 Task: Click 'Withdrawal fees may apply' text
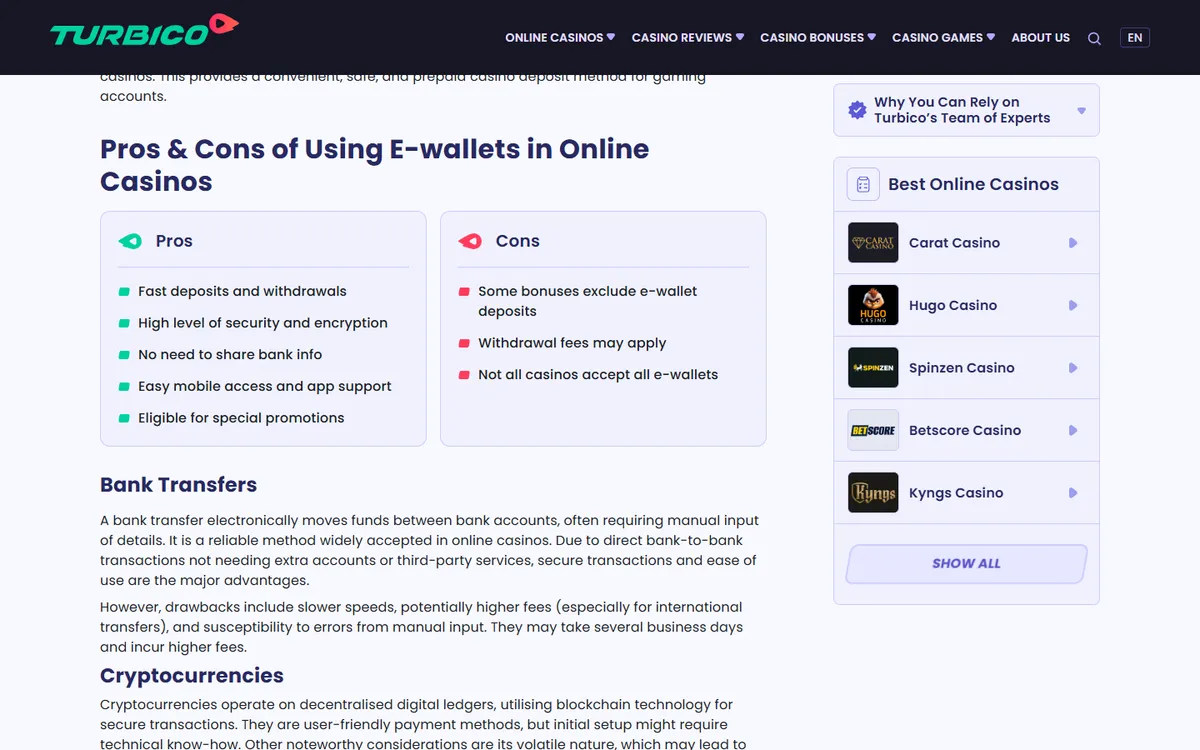point(572,343)
